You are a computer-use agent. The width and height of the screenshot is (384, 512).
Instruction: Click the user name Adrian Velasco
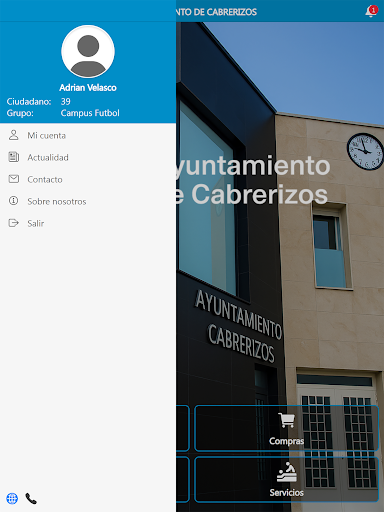click(88, 88)
